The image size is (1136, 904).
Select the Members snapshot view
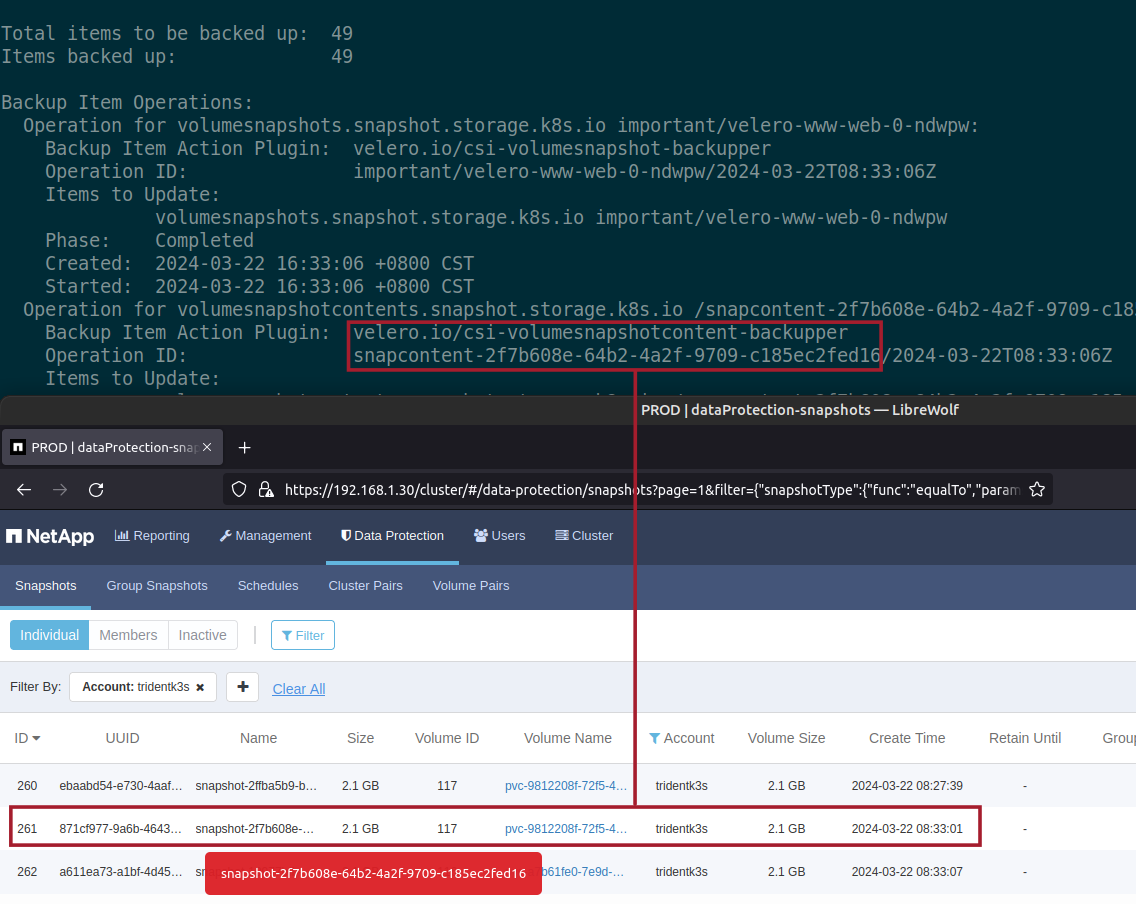[128, 635]
